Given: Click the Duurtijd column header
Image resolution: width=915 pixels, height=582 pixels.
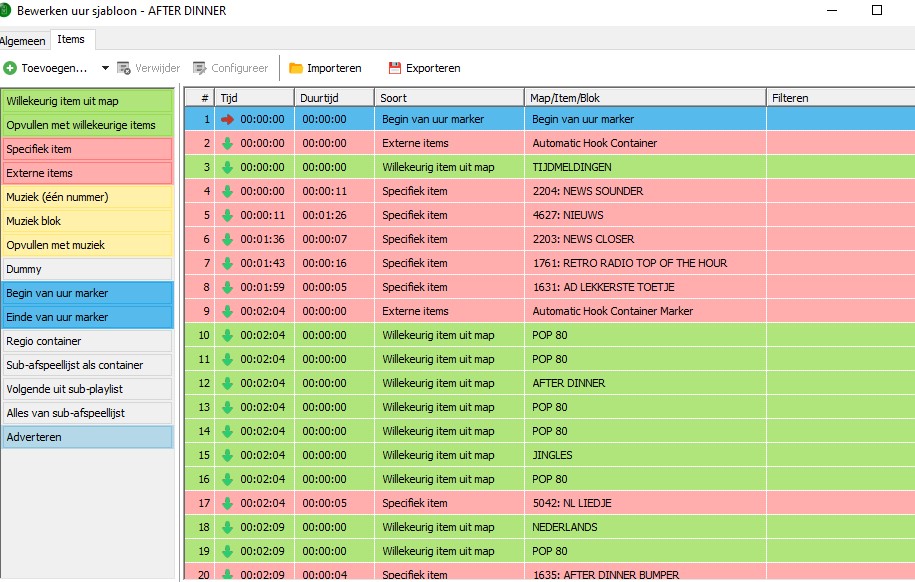Looking at the screenshot, I should [334, 98].
